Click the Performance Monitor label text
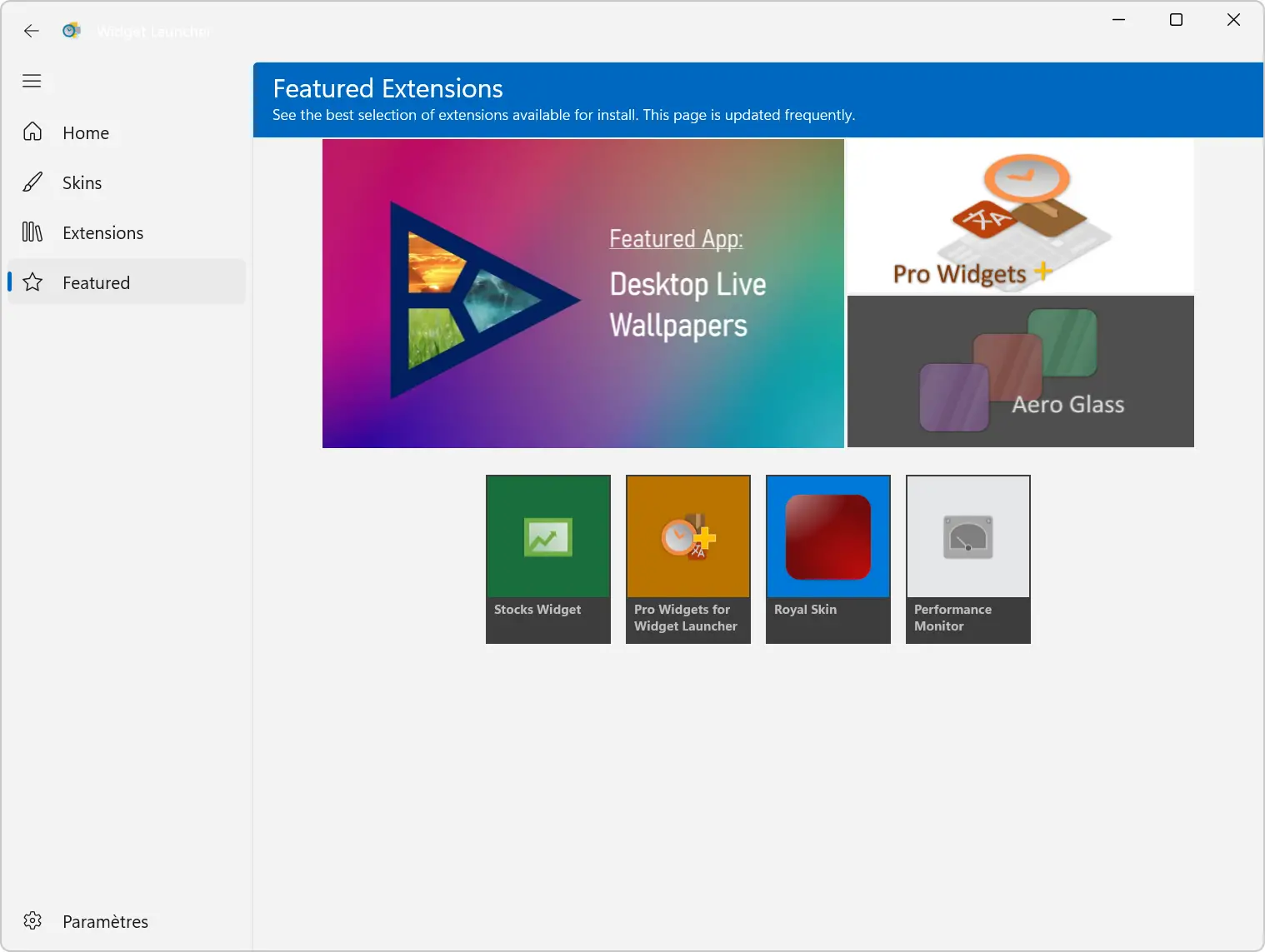 (952, 618)
